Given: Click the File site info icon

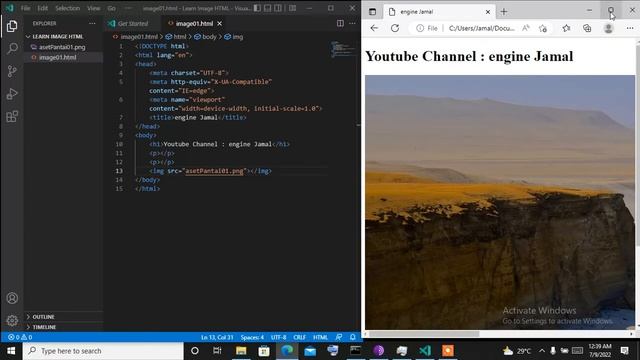Looking at the screenshot, I should (427, 28).
